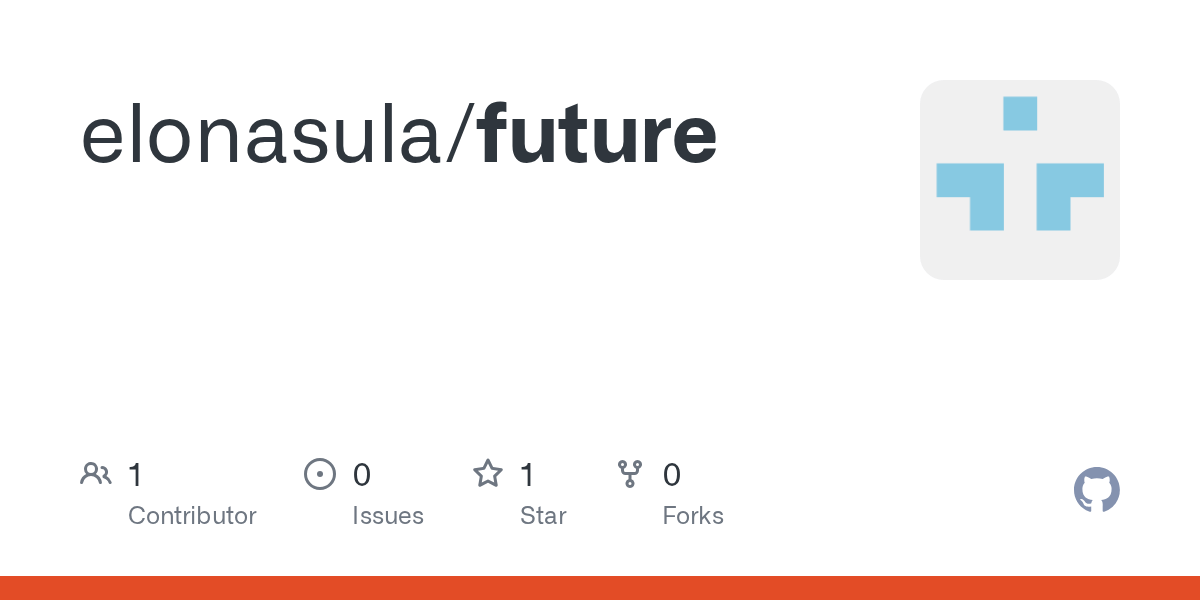Select the Issues label
The image size is (1200, 600).
(388, 516)
